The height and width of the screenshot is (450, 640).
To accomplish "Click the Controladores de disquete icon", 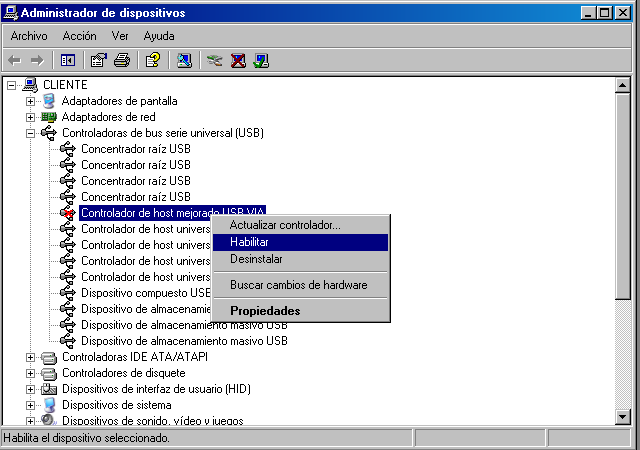I will point(49,373).
